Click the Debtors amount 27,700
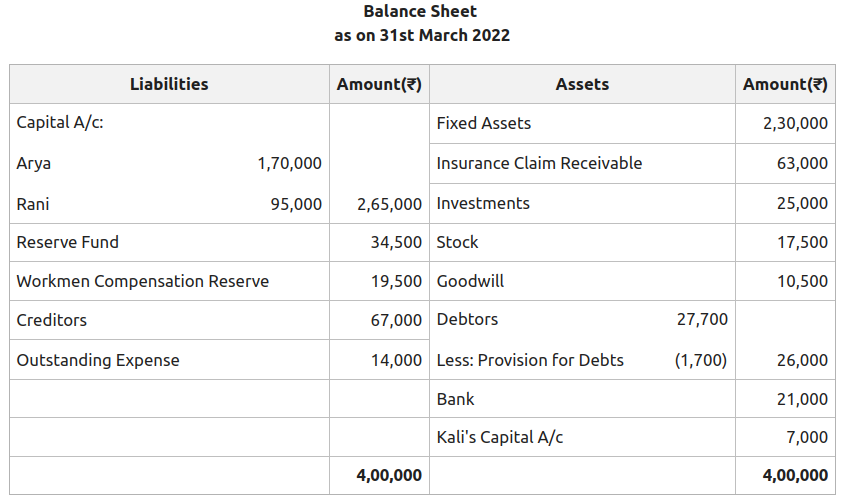Image resolution: width=845 pixels, height=502 pixels. [702, 320]
